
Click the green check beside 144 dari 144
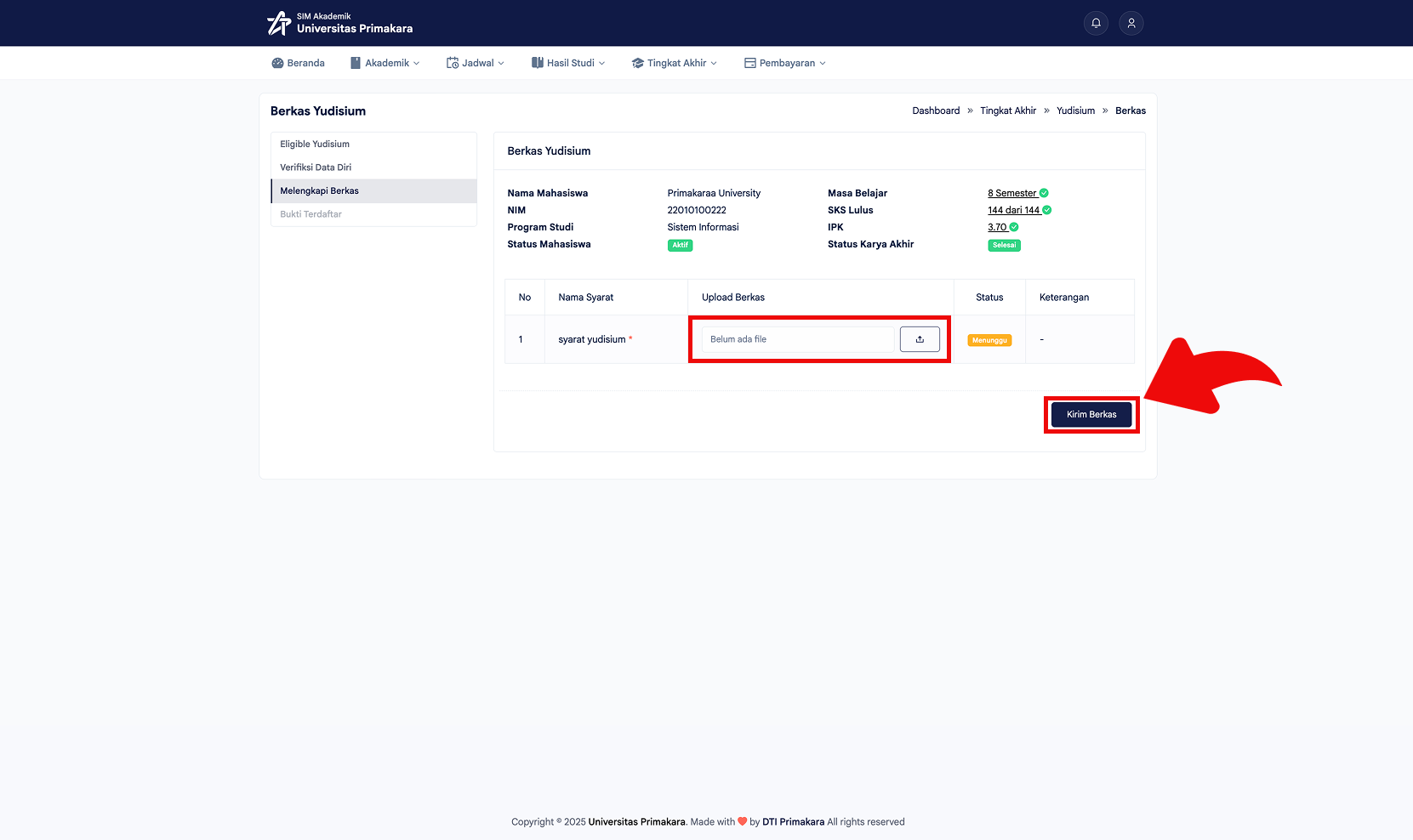1047,210
